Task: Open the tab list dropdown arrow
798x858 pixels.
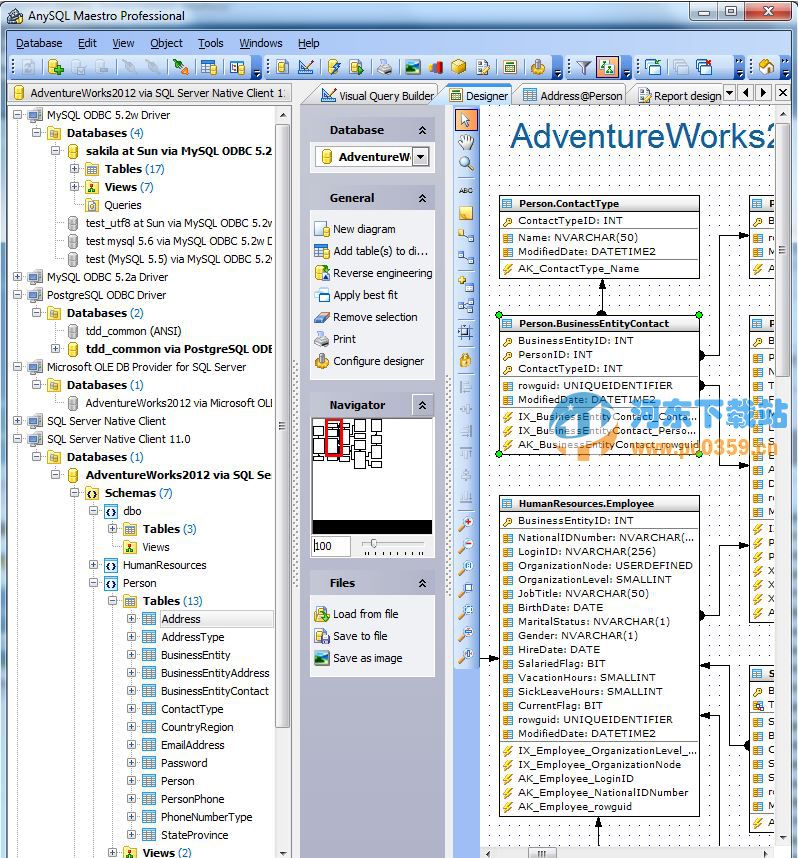Action: 729,92
